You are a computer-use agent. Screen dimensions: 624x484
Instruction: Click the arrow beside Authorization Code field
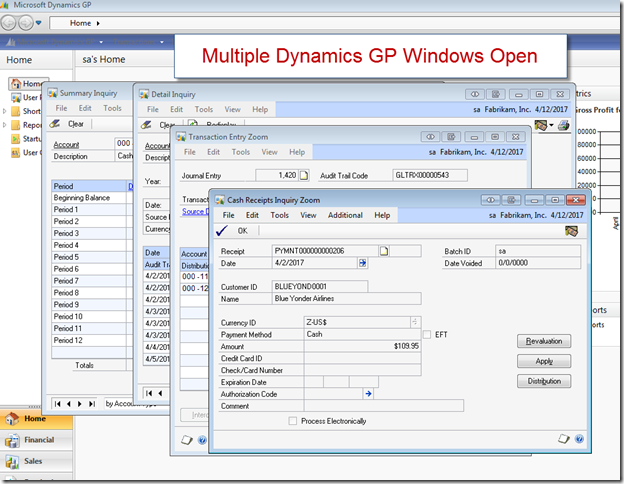(x=368, y=394)
